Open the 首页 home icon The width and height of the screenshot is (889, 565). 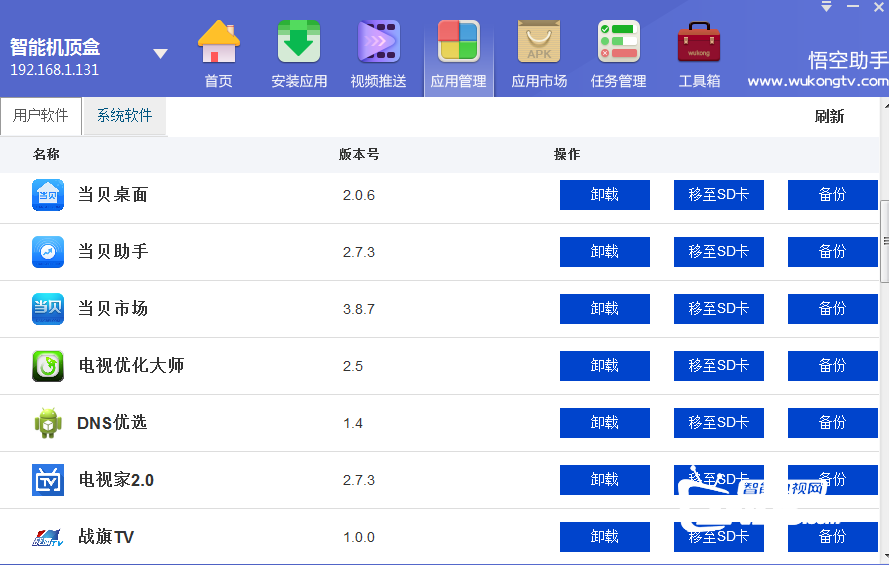(219, 42)
